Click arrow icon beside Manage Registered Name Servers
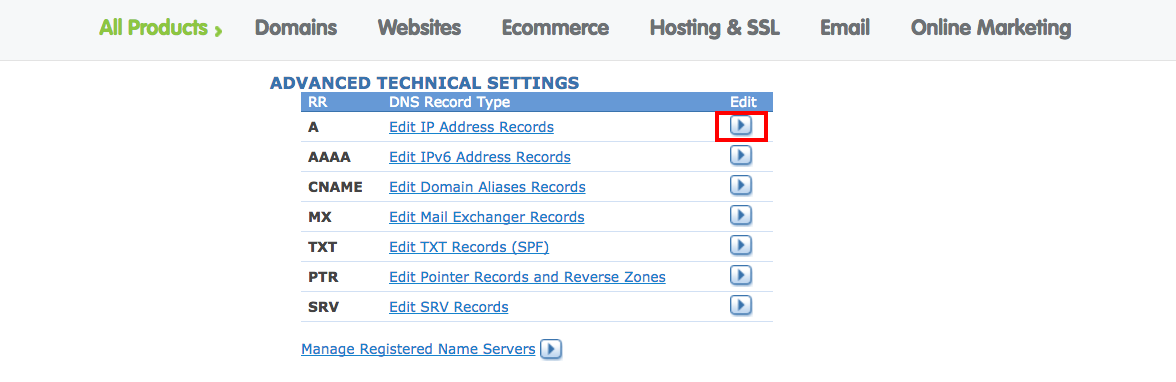 coord(551,349)
